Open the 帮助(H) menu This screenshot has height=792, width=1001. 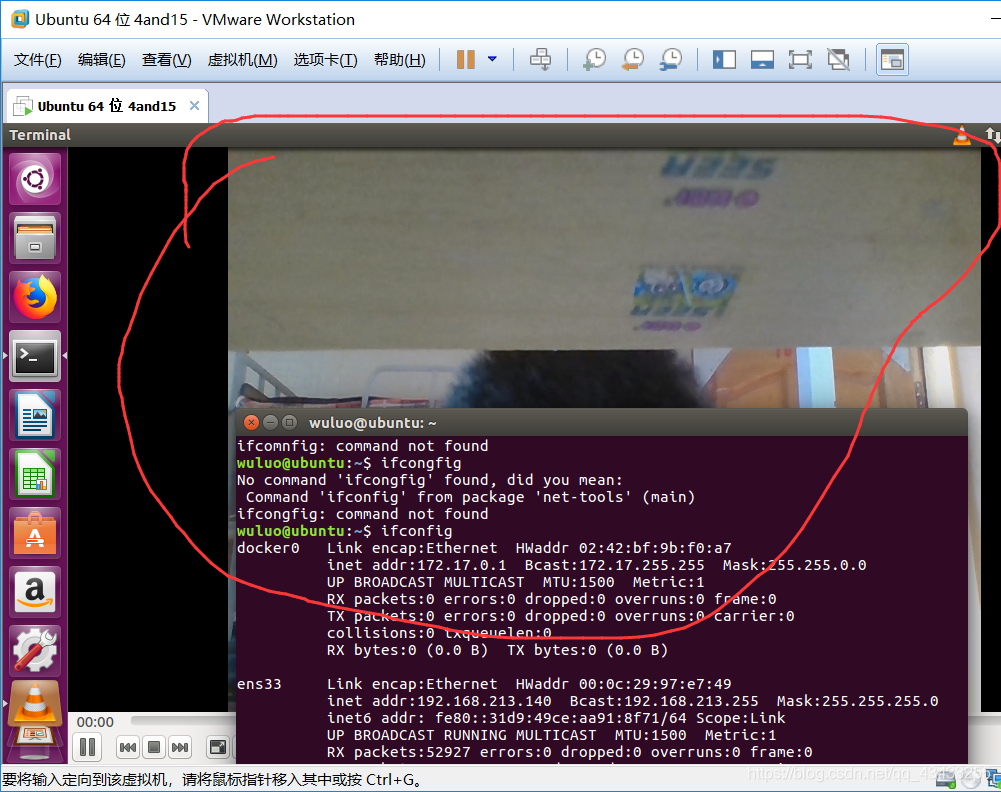(400, 60)
